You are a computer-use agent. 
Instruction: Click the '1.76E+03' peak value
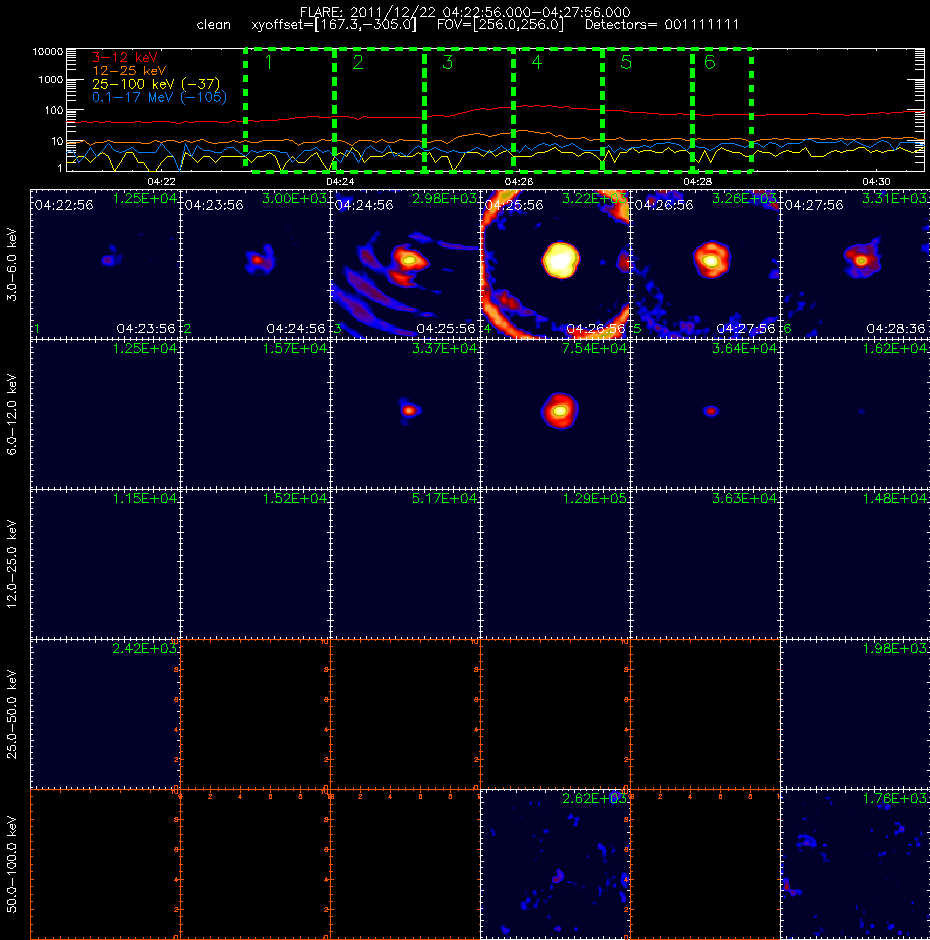click(x=895, y=799)
